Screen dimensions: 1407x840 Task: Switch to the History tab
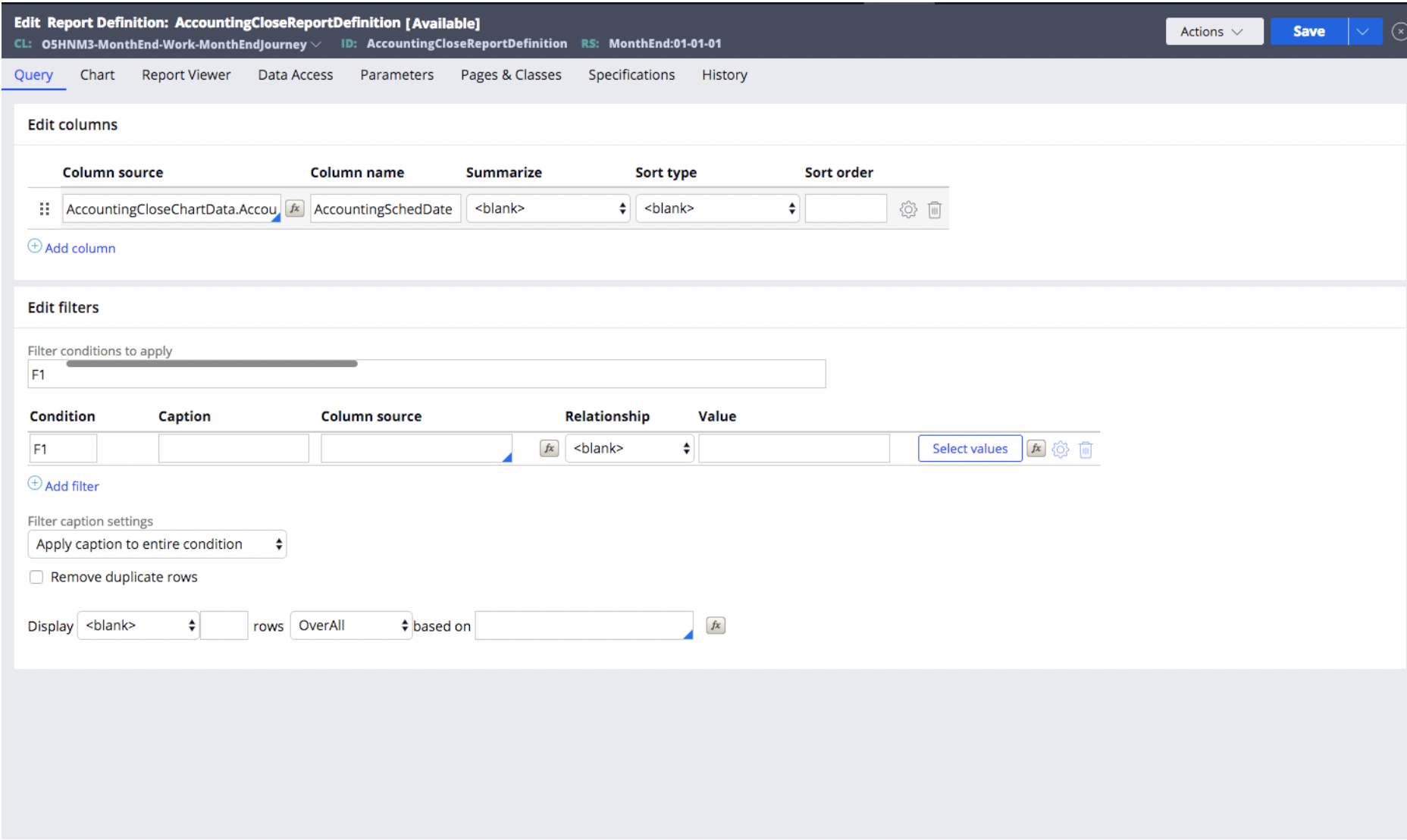tap(724, 75)
